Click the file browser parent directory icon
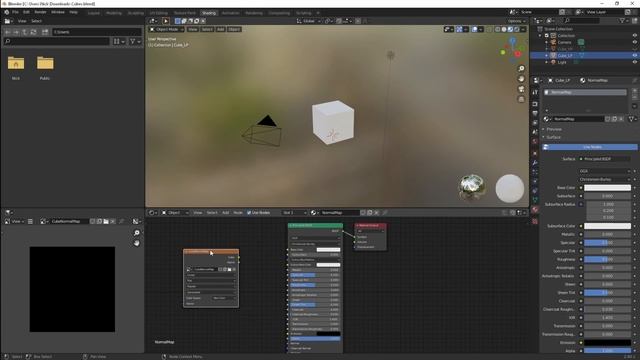 tap(24, 32)
